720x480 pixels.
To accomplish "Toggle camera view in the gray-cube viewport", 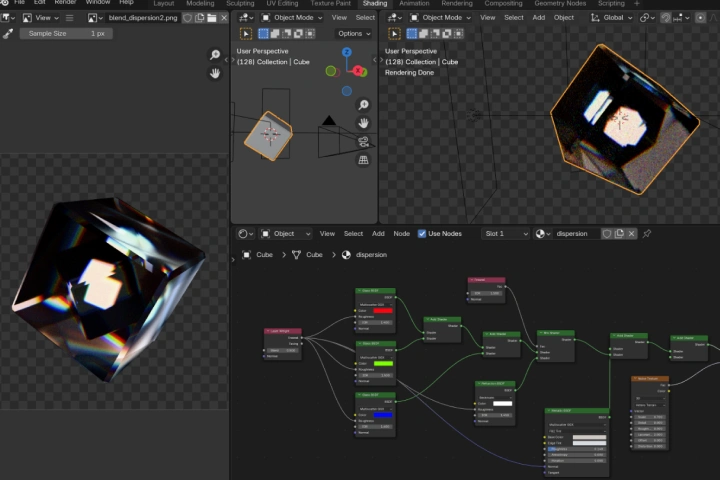I will (363, 141).
